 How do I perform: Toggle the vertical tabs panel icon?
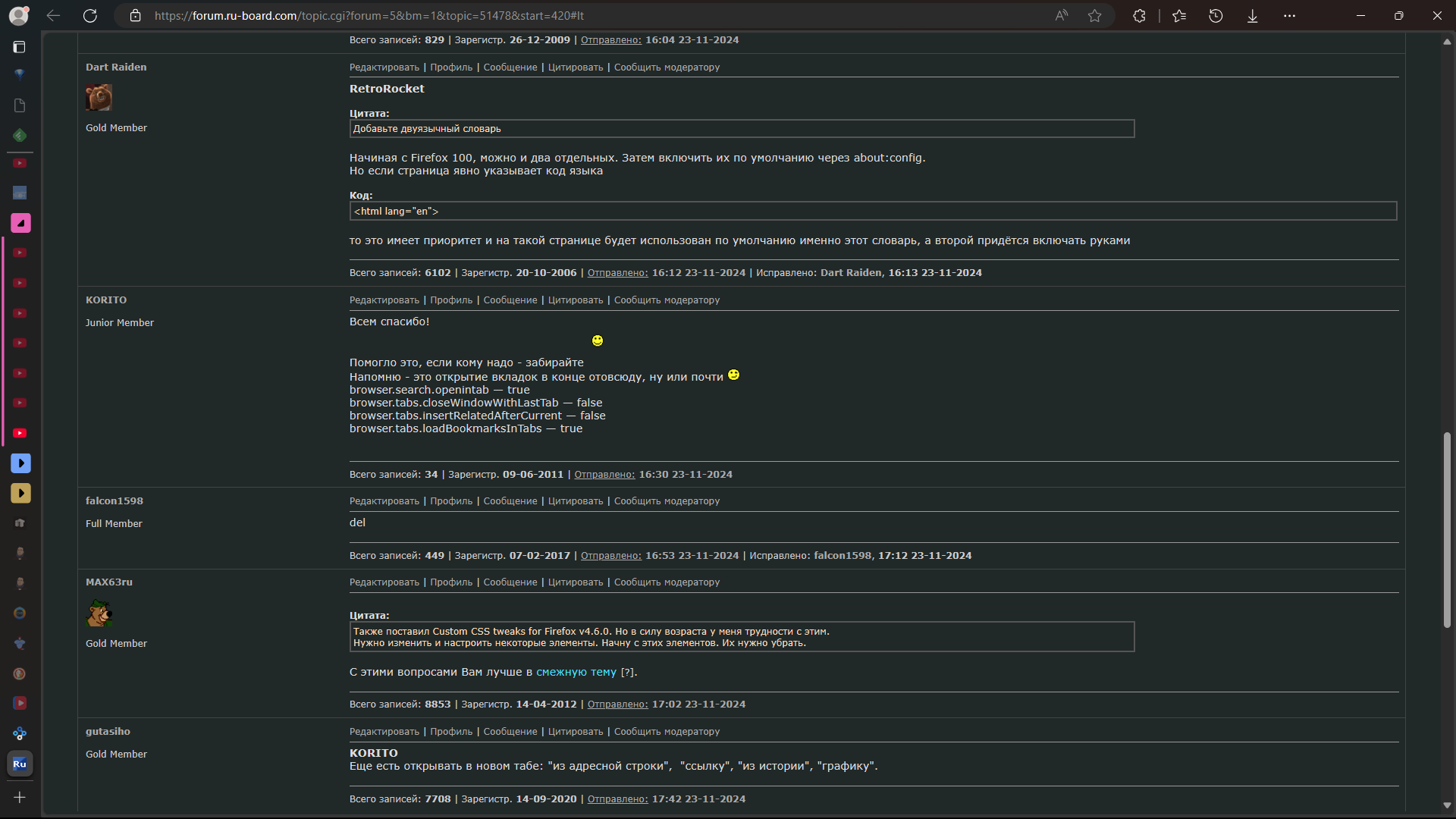pyautogui.click(x=20, y=47)
